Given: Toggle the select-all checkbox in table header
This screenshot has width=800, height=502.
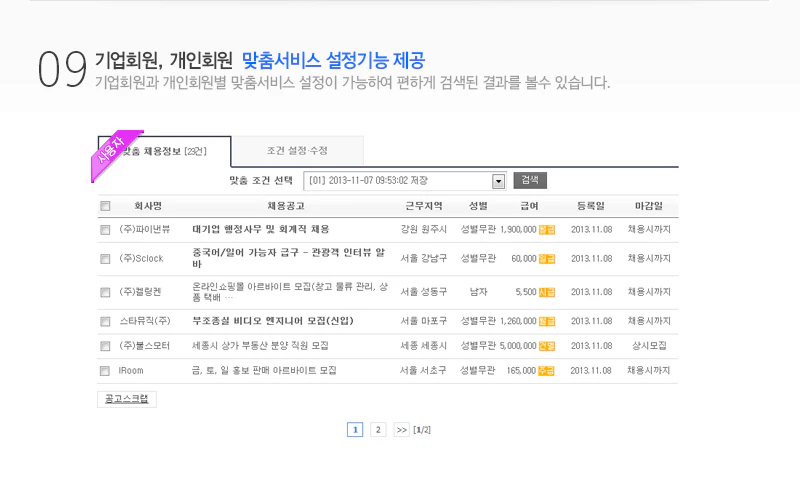Looking at the screenshot, I should click(105, 206).
